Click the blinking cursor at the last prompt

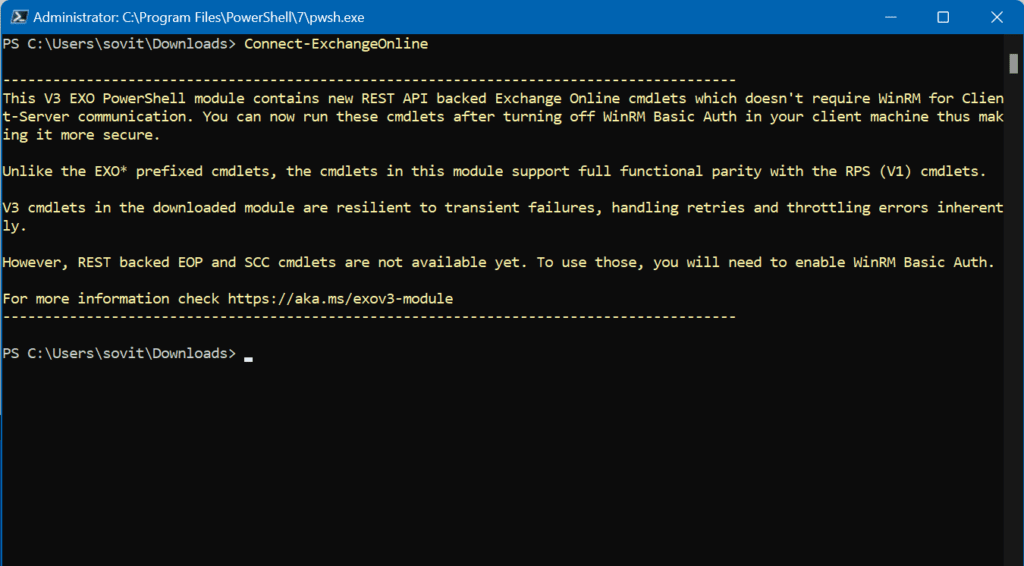point(248,358)
